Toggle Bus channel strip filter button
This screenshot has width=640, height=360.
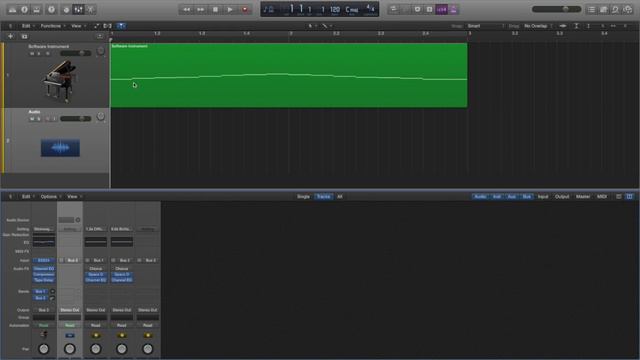pyautogui.click(x=527, y=196)
